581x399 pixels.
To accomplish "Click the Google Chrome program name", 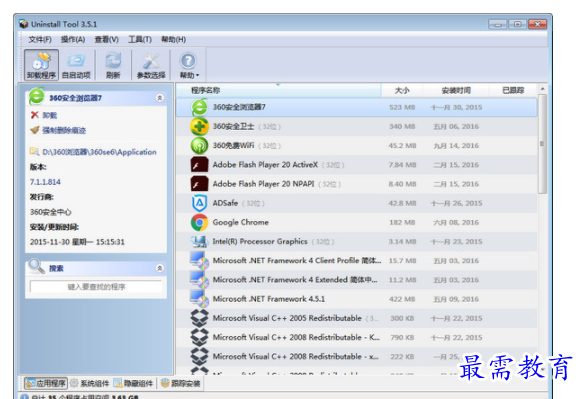I will [x=240, y=222].
